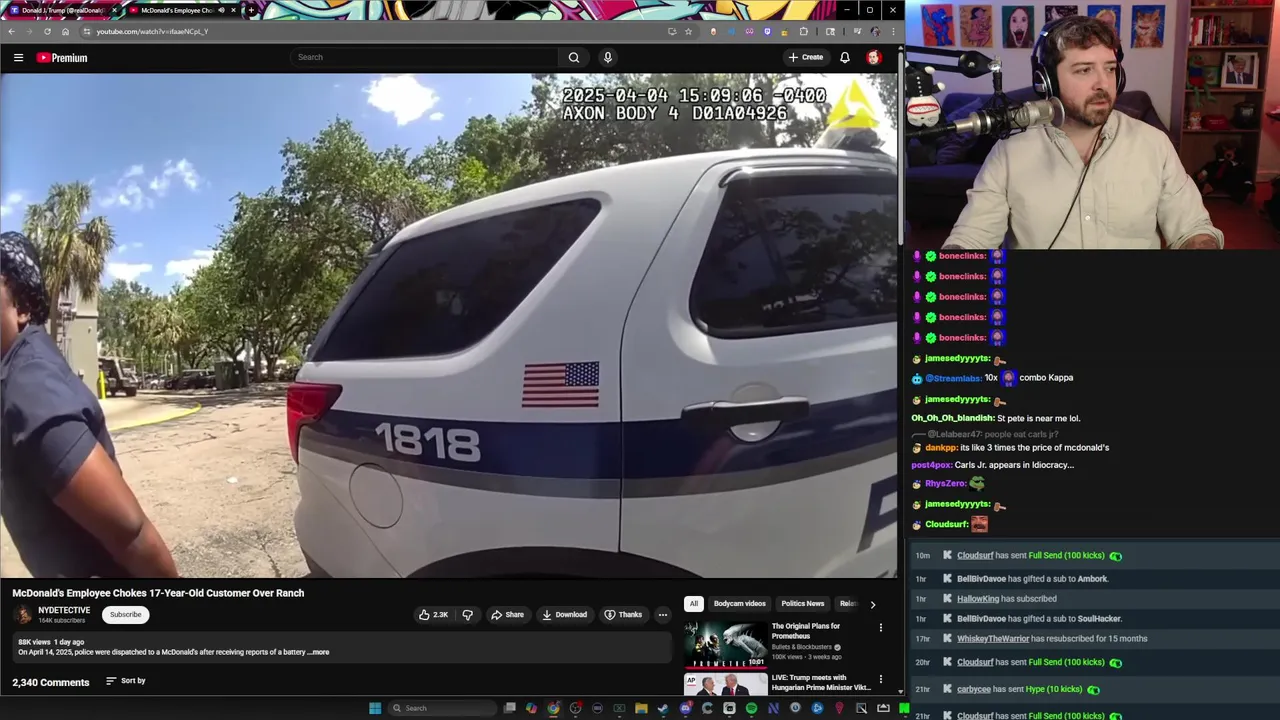Click post4pox's Carls Jr. Idiocracy chat message
Viewport: 1280px width, 720px height.
coord(992,465)
